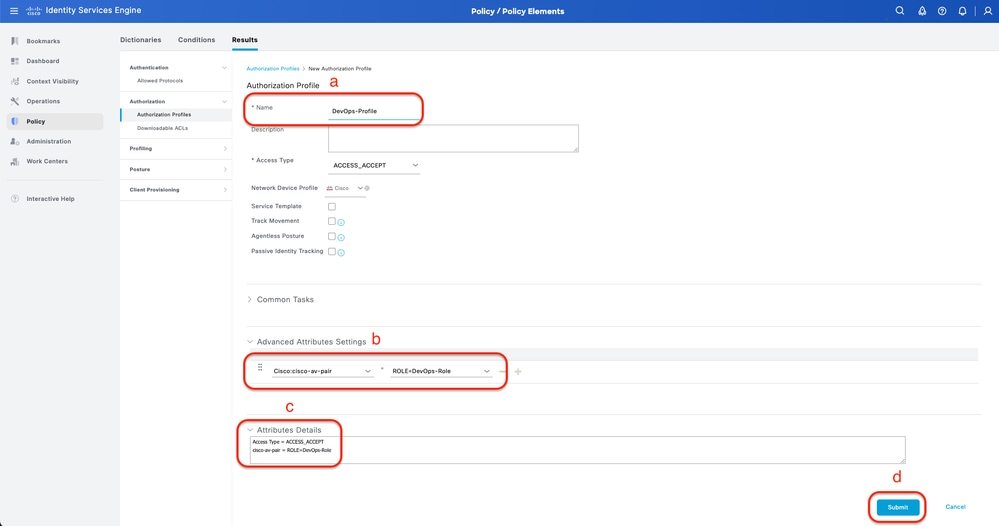Click inside the Attributes Details text box
Image resolution: width=999 pixels, height=526 pixels.
click(x=577, y=450)
